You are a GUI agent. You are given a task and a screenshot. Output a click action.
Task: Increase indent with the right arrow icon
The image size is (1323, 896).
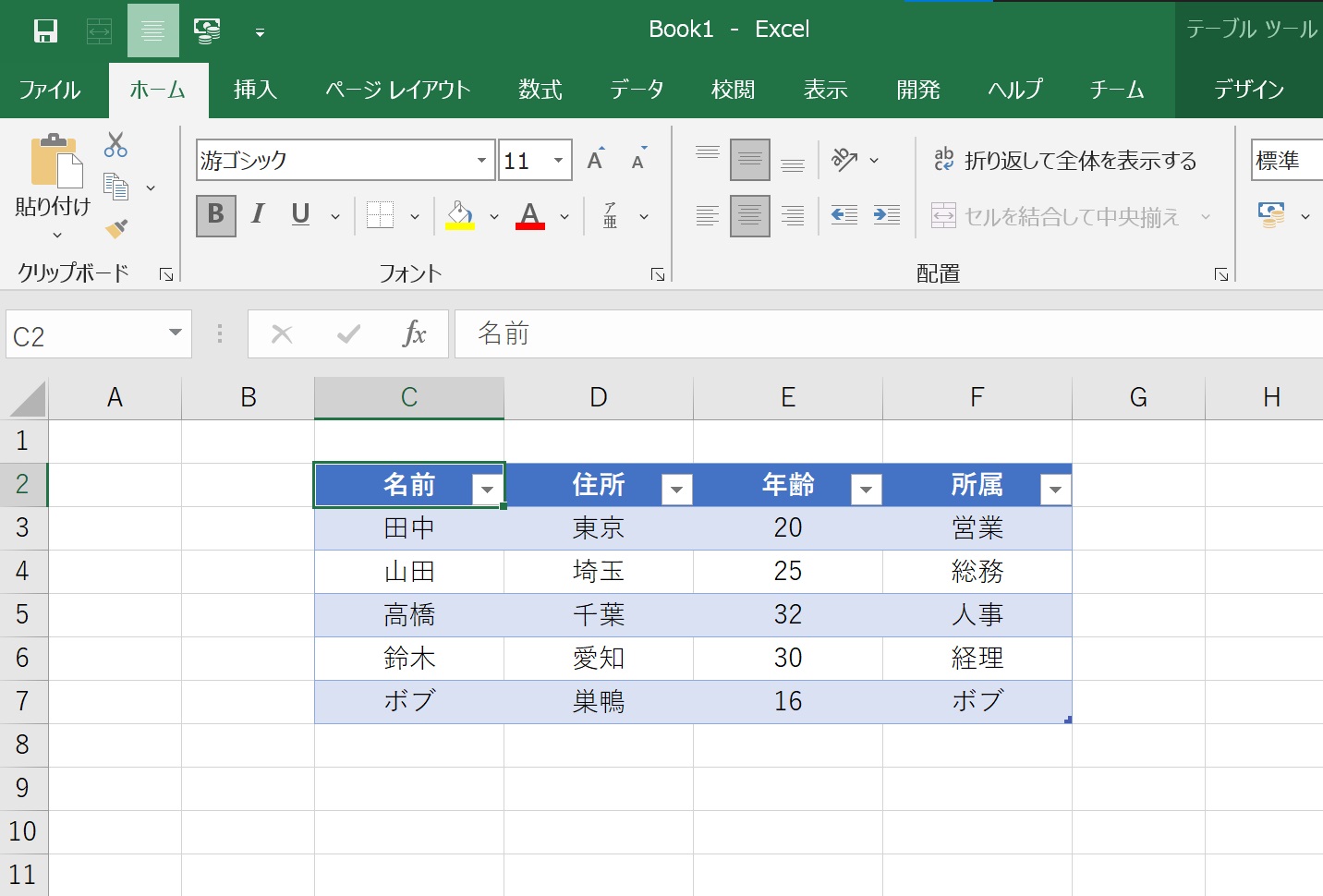887,216
